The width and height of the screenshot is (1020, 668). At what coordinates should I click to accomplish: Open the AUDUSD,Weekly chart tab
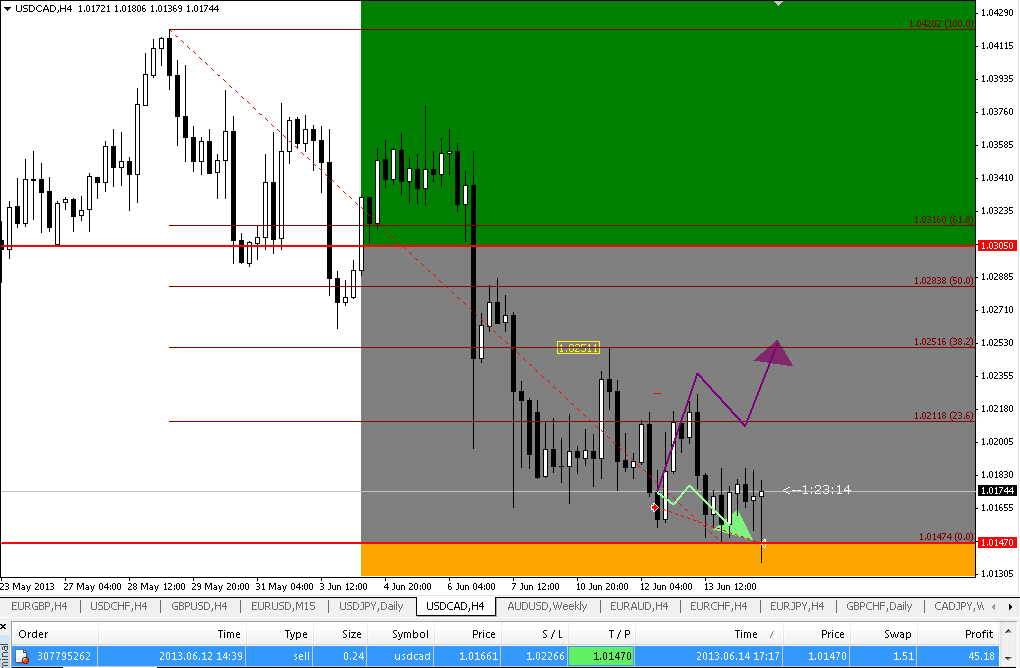point(548,606)
